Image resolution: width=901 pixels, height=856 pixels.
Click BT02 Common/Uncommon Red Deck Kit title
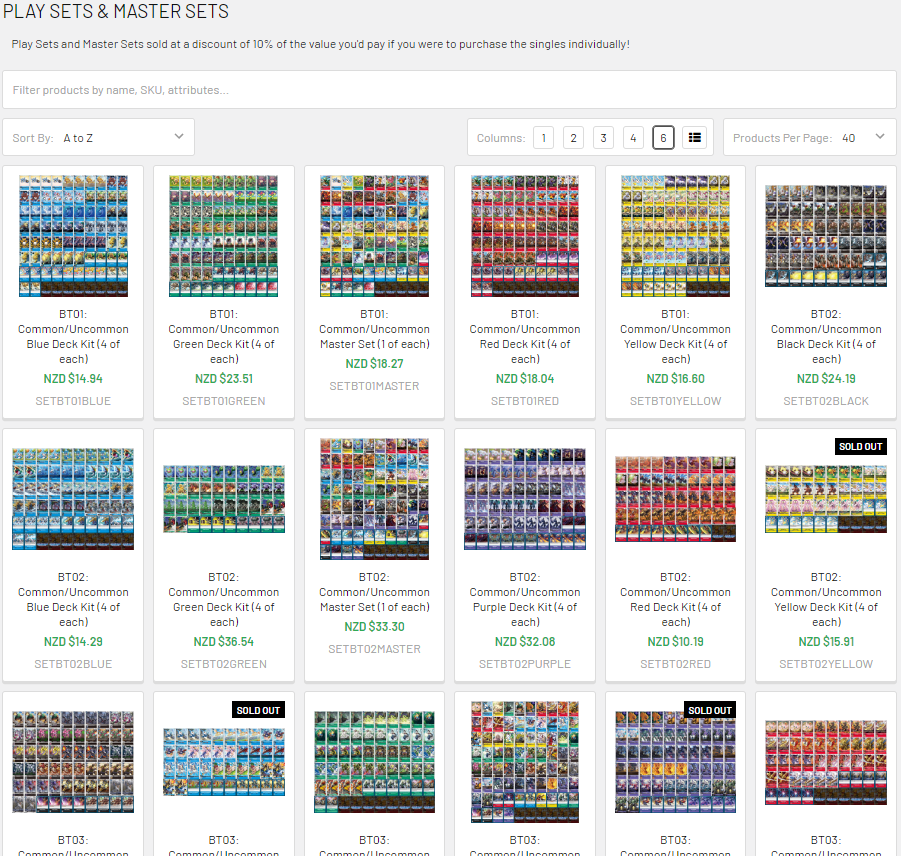(x=675, y=600)
